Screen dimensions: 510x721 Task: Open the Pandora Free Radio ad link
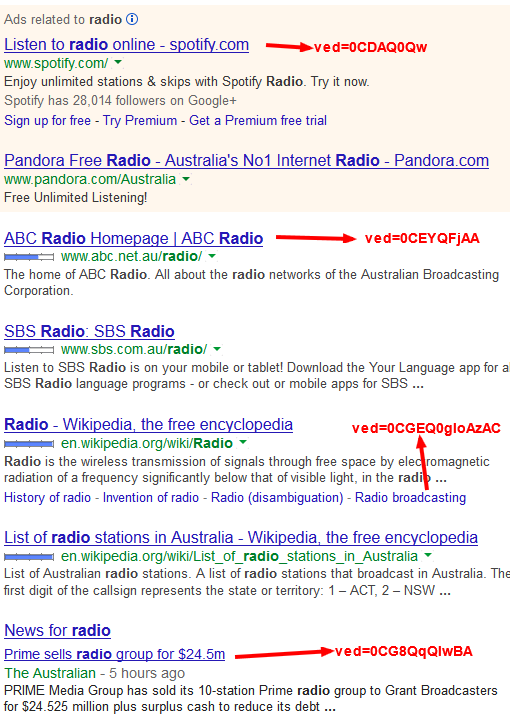point(246,160)
